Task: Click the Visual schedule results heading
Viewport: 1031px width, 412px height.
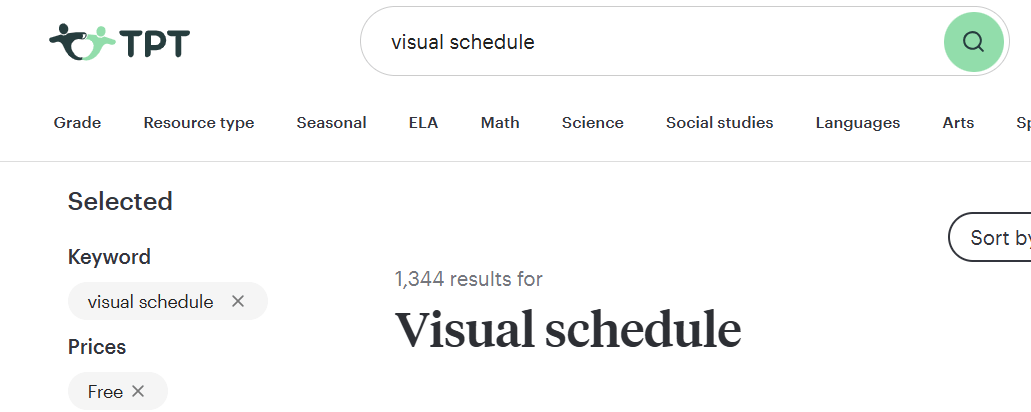Action: coord(568,330)
